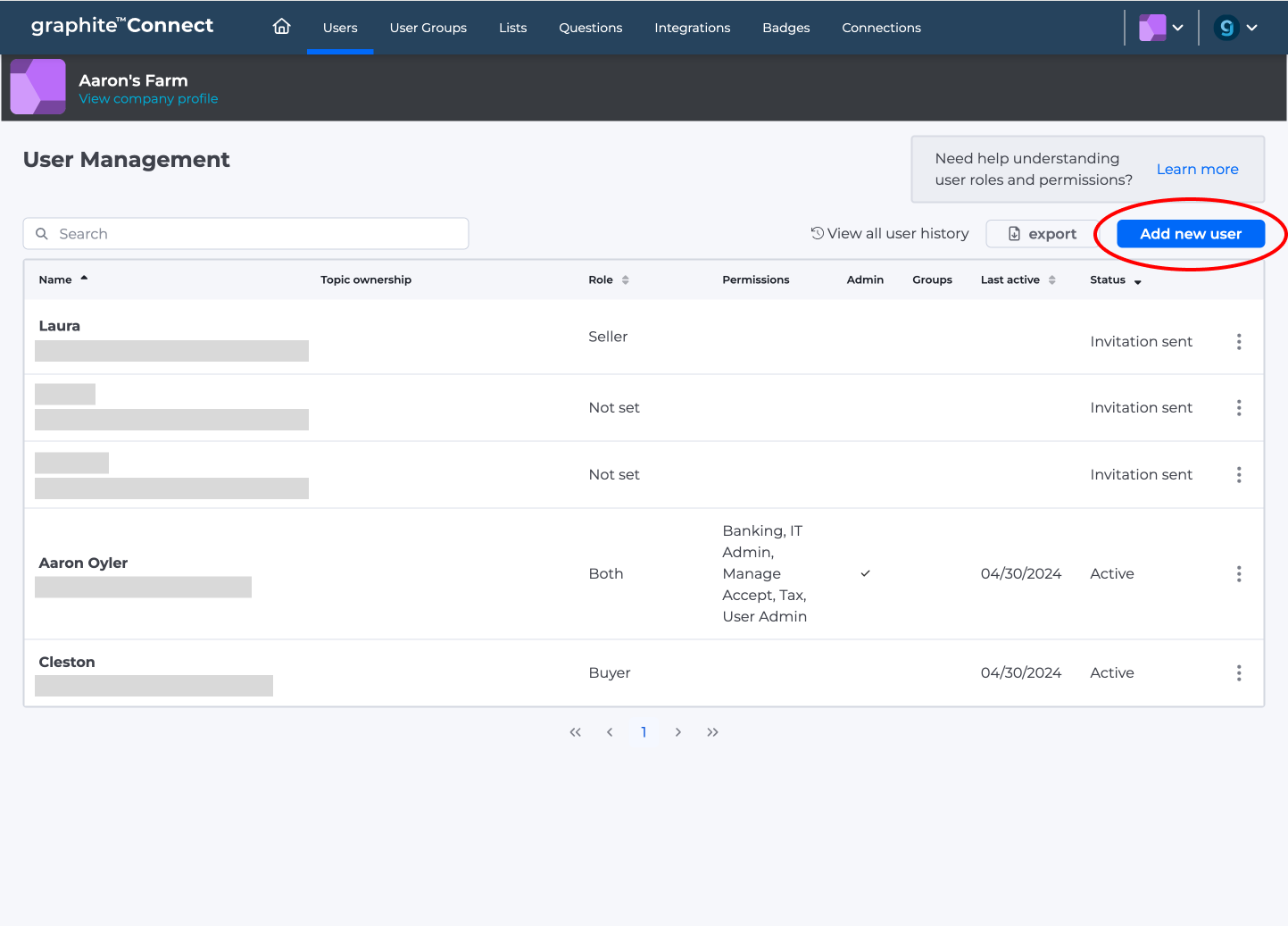
Task: Click the Topic ownership column header
Action: pos(366,280)
